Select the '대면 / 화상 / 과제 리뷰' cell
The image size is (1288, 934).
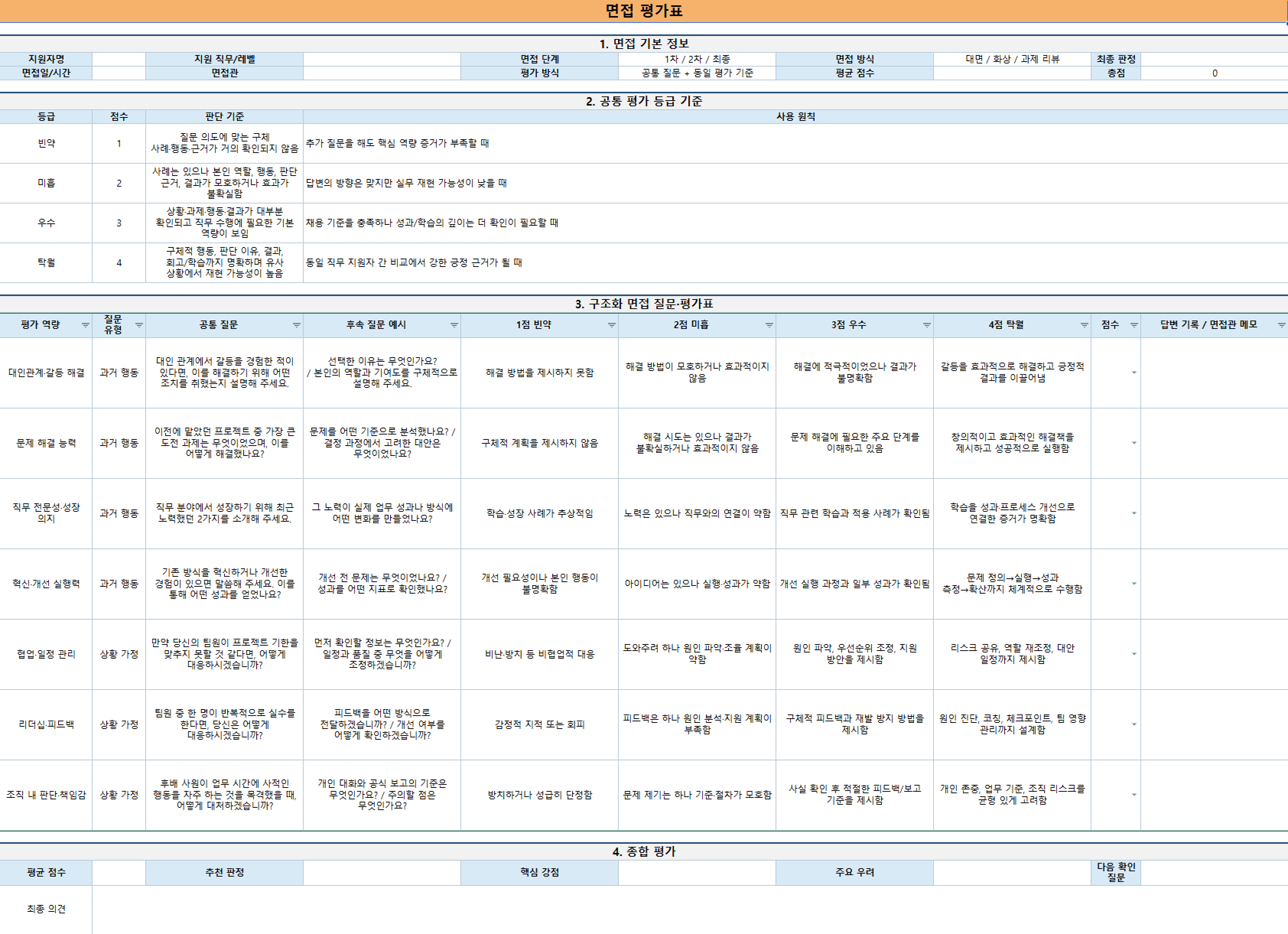click(x=1012, y=59)
